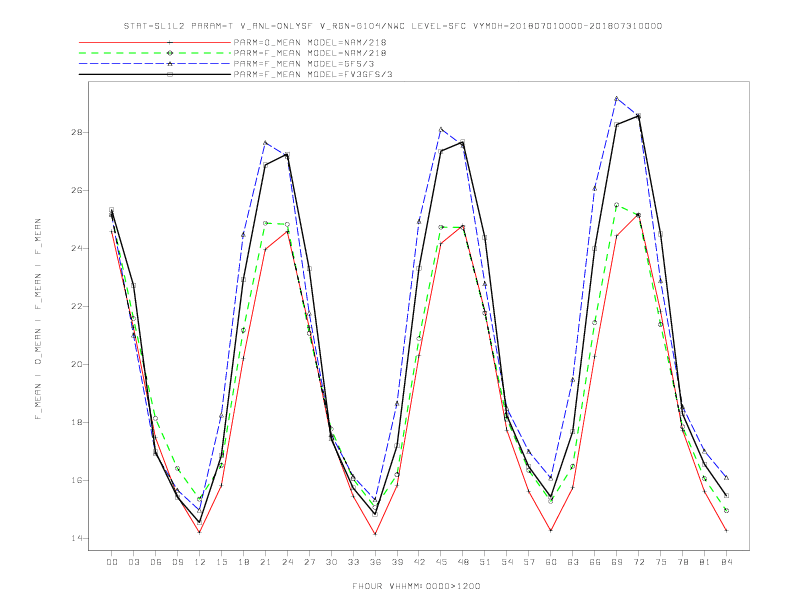Click y-axis tick value 26
The height and width of the screenshot is (612, 792).
(x=76, y=190)
